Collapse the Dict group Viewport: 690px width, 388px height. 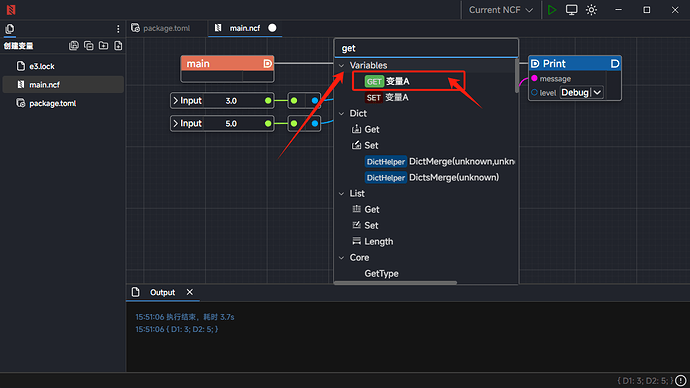[341, 113]
